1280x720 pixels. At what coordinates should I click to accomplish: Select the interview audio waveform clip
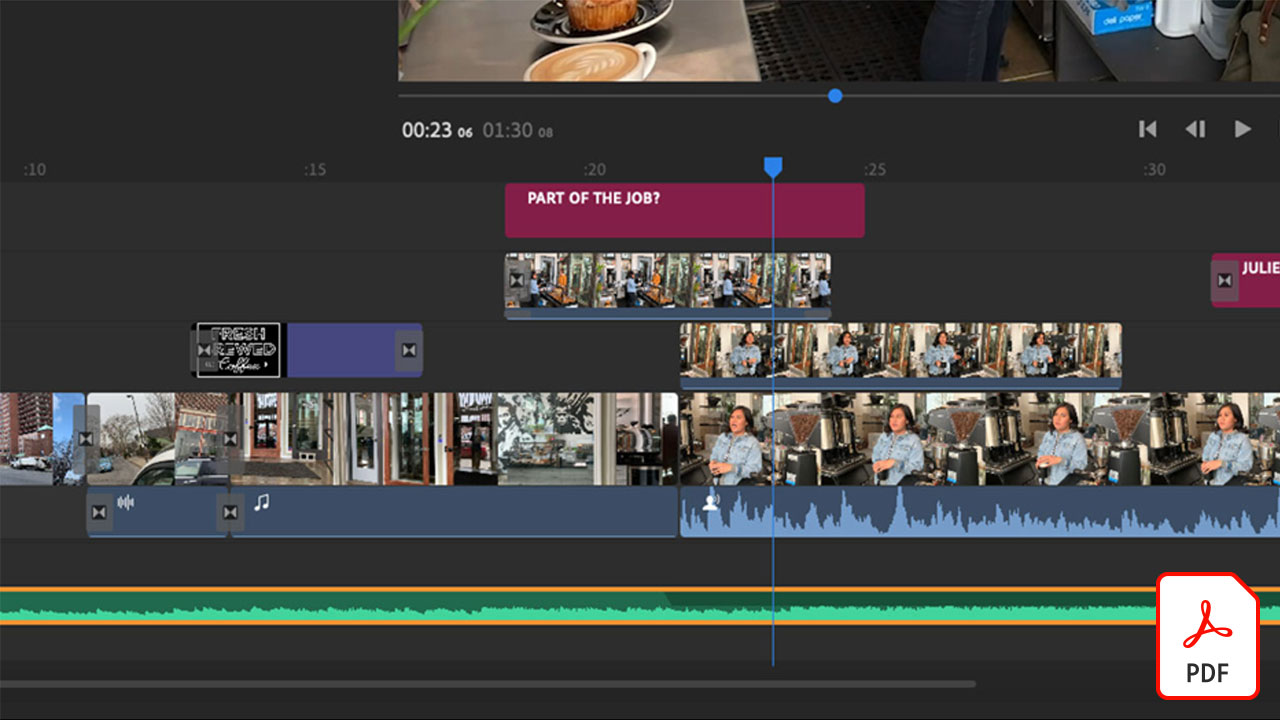coord(980,512)
